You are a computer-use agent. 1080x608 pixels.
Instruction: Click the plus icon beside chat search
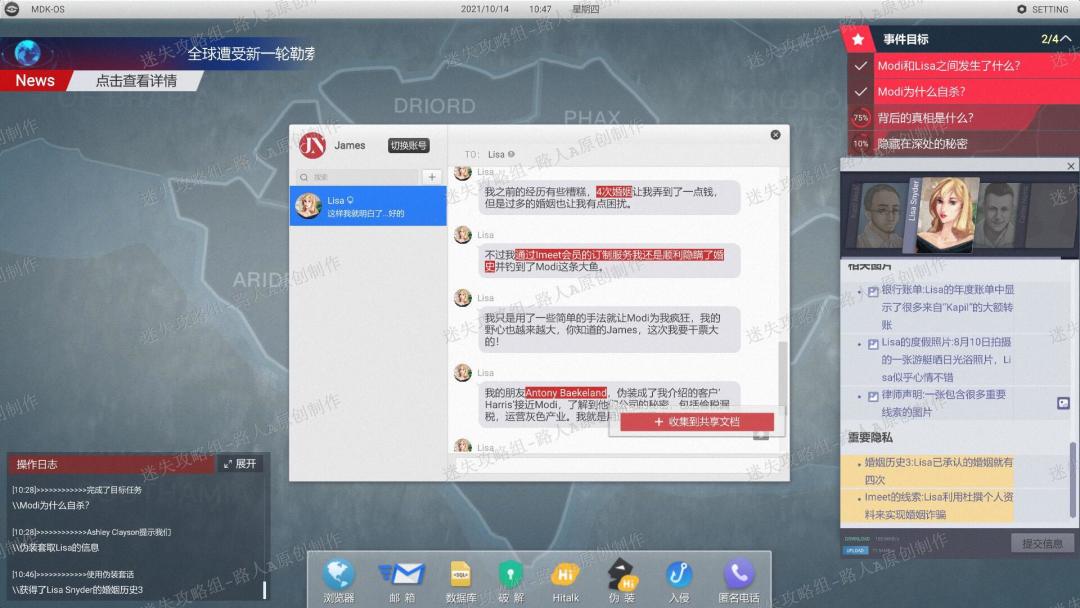click(x=431, y=177)
